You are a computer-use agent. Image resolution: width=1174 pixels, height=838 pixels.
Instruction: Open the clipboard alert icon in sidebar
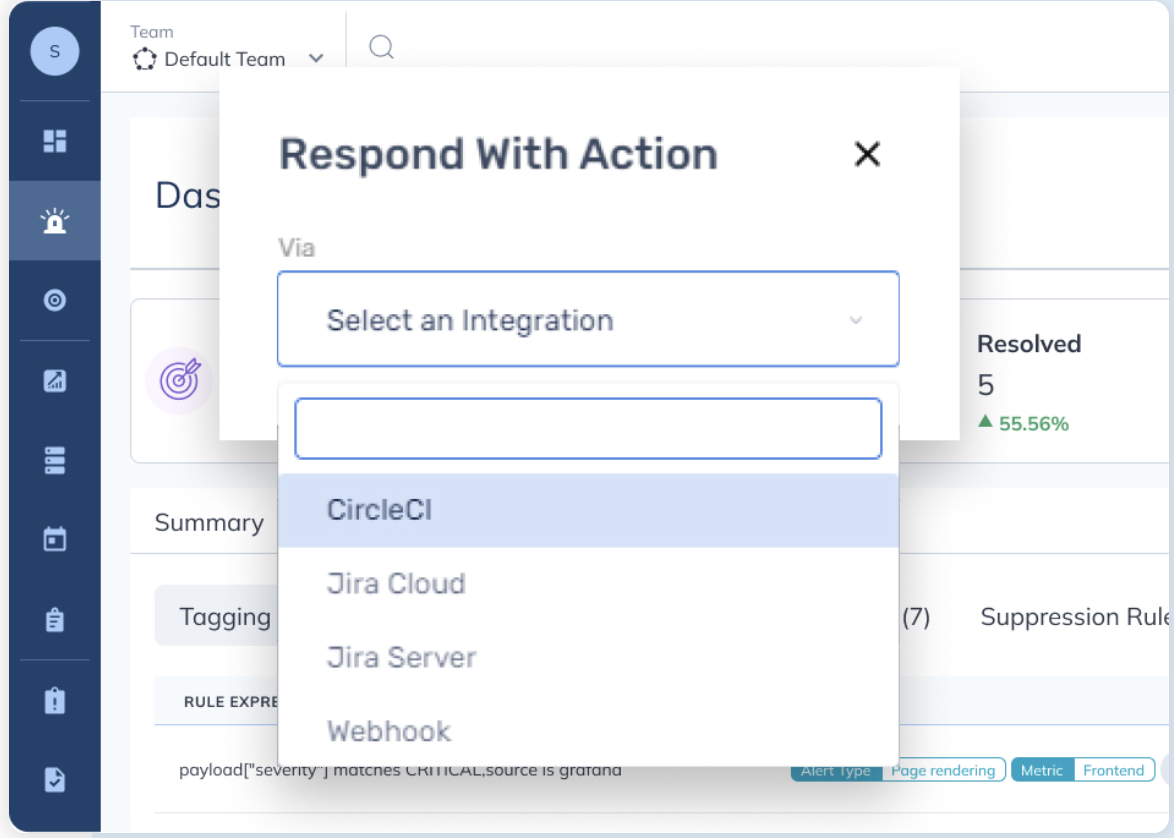click(54, 700)
